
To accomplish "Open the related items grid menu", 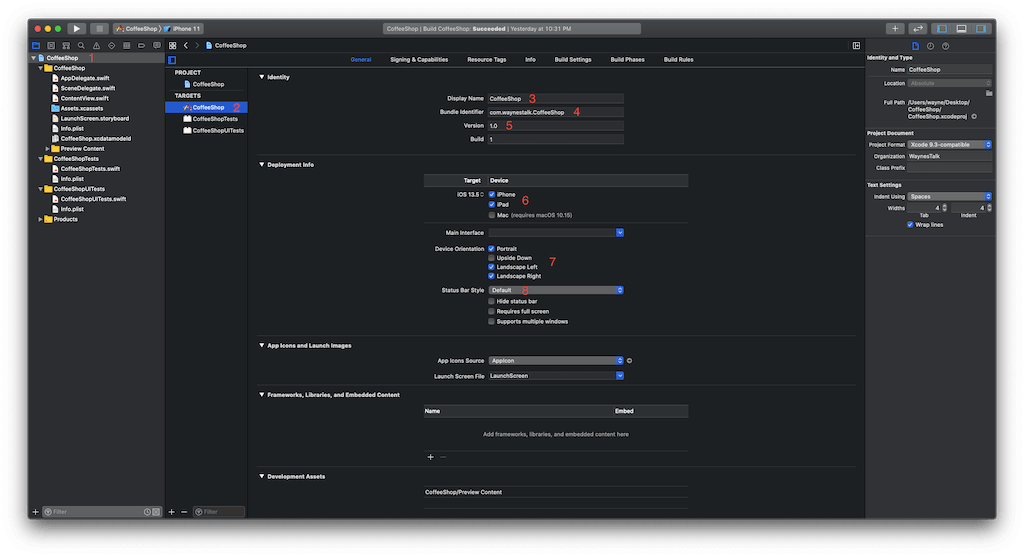I will [172, 46].
